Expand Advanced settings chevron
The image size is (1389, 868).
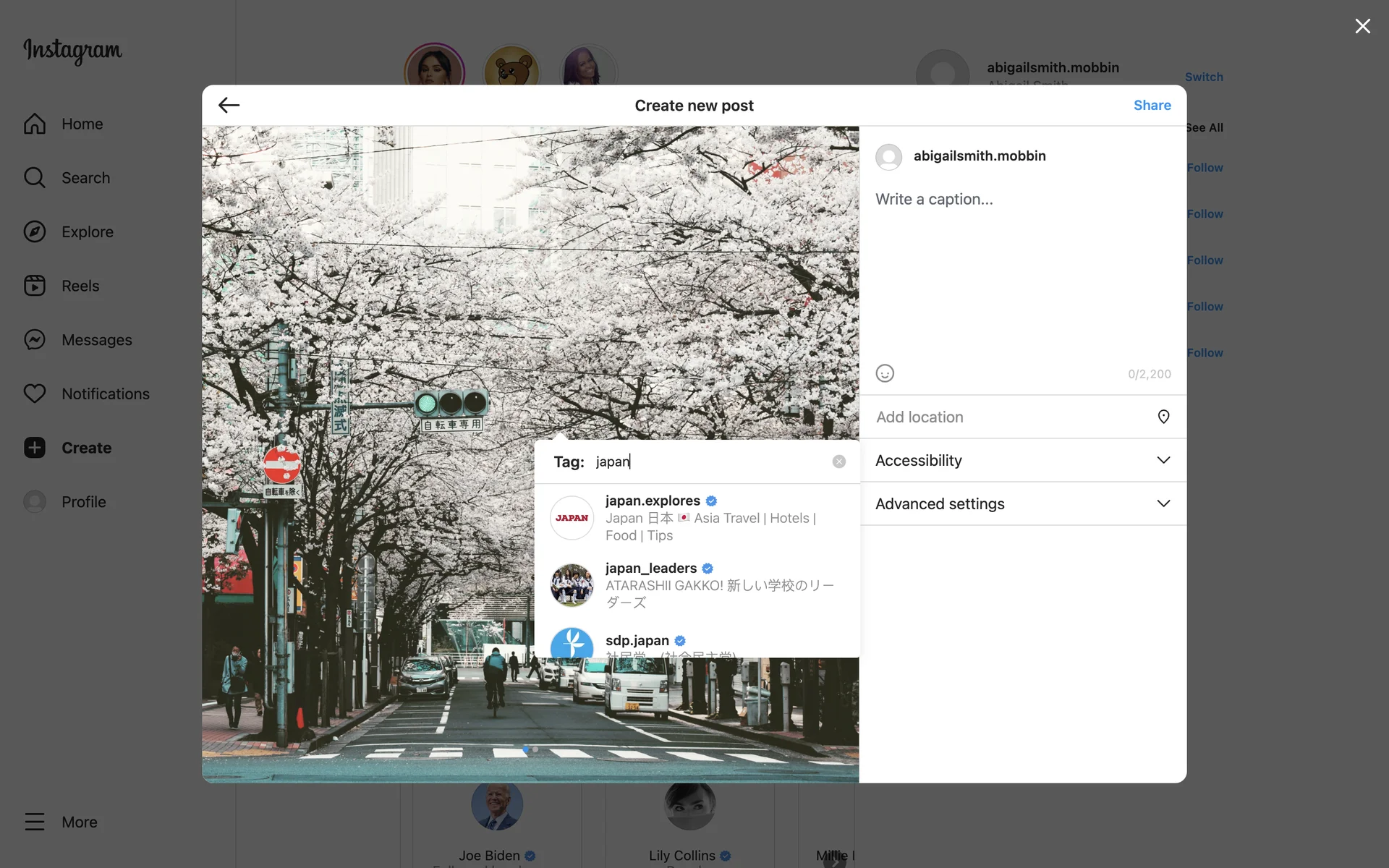[x=1163, y=503]
